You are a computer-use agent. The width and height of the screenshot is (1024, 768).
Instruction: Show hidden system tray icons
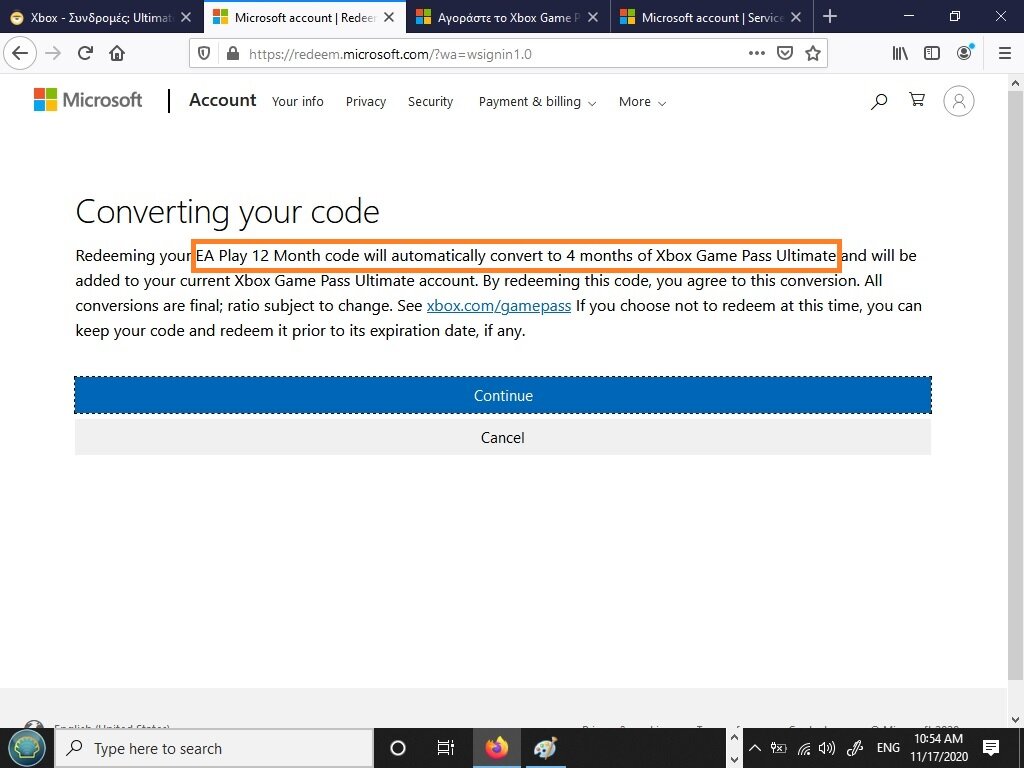coord(754,748)
